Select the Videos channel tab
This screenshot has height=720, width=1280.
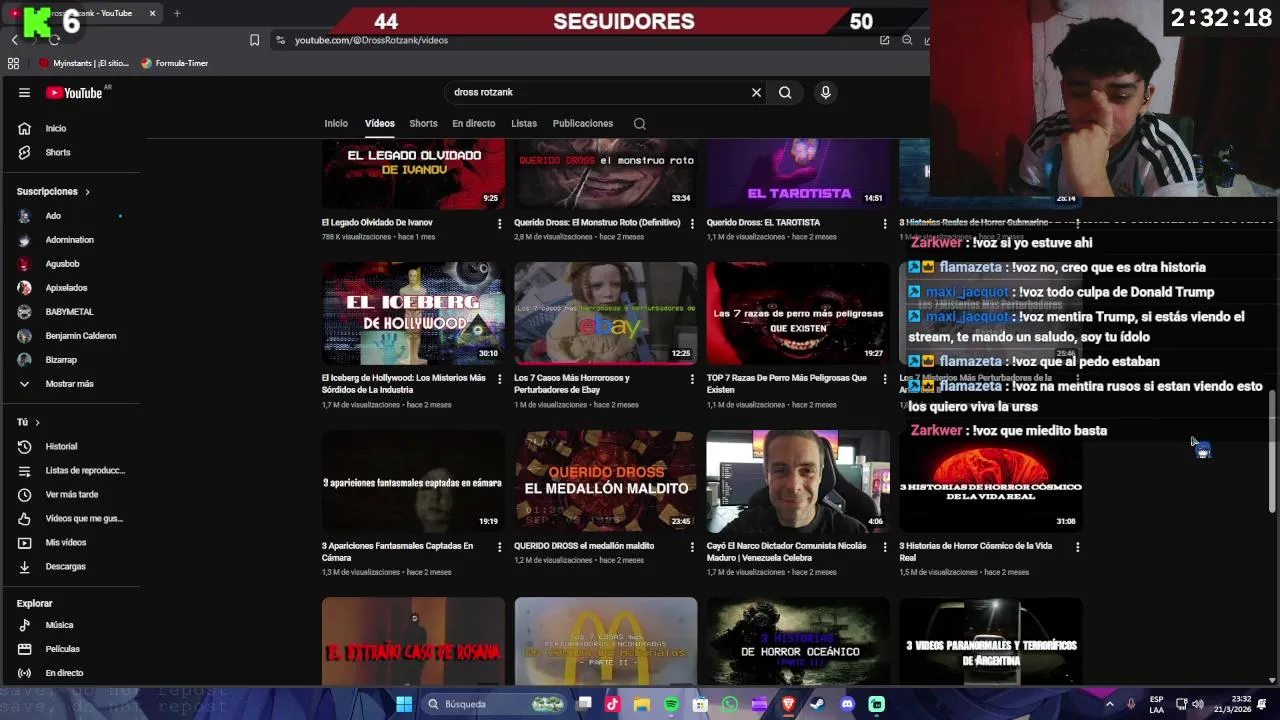pyautogui.click(x=379, y=123)
